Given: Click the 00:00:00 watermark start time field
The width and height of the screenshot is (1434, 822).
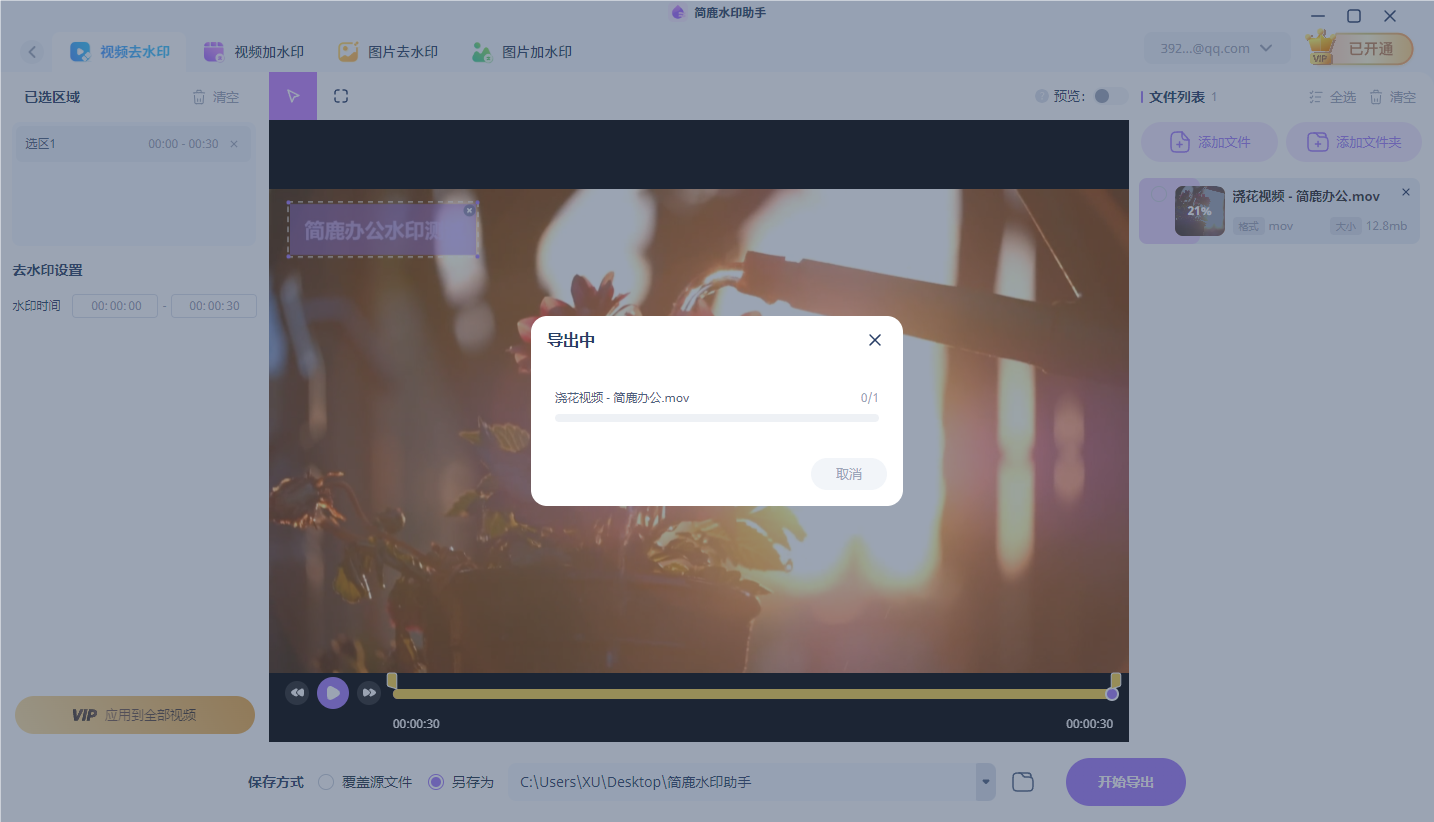Looking at the screenshot, I should [x=115, y=305].
